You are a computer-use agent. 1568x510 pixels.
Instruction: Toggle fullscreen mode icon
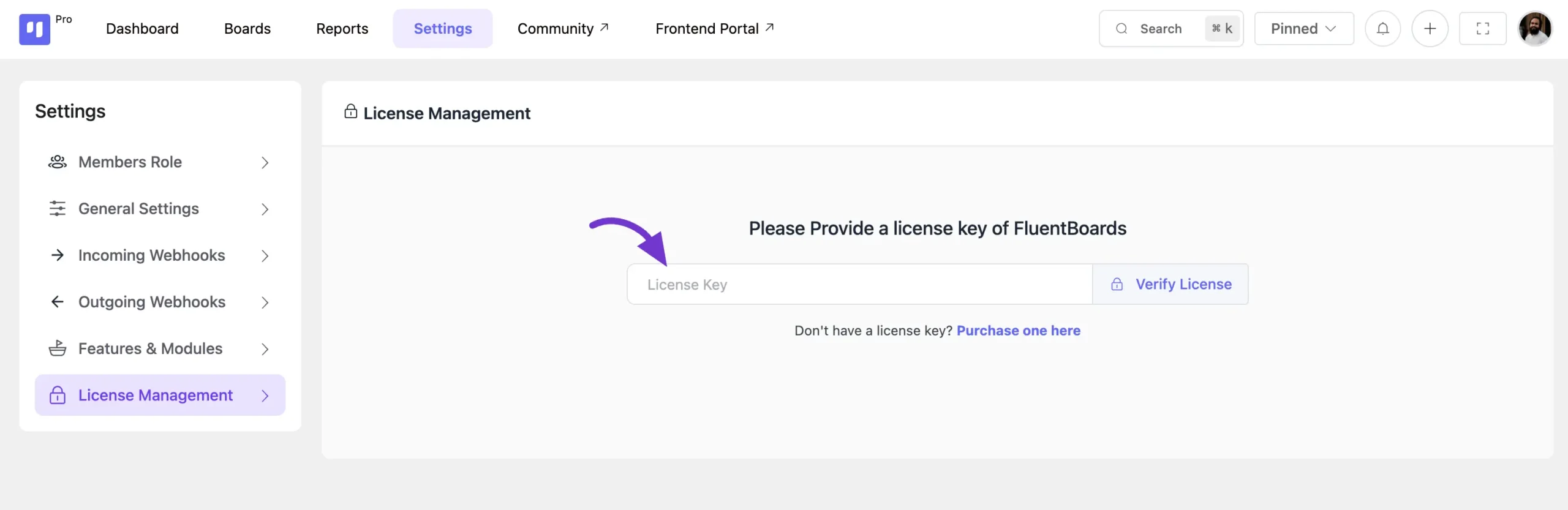(1482, 29)
